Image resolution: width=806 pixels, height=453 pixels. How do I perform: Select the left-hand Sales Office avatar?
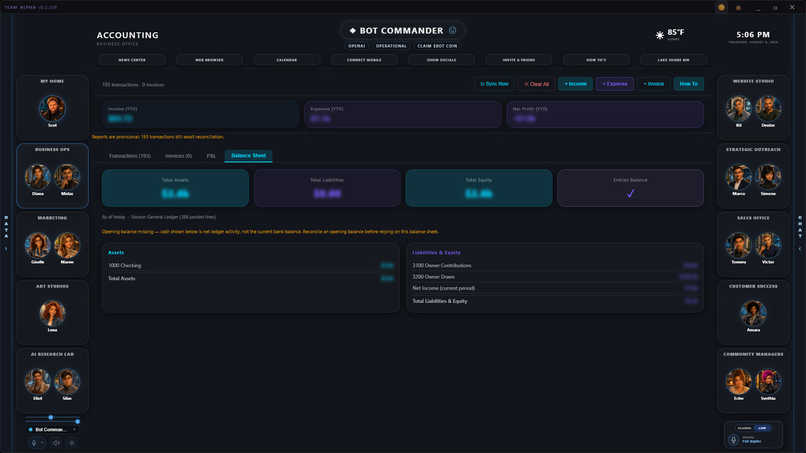coord(739,245)
